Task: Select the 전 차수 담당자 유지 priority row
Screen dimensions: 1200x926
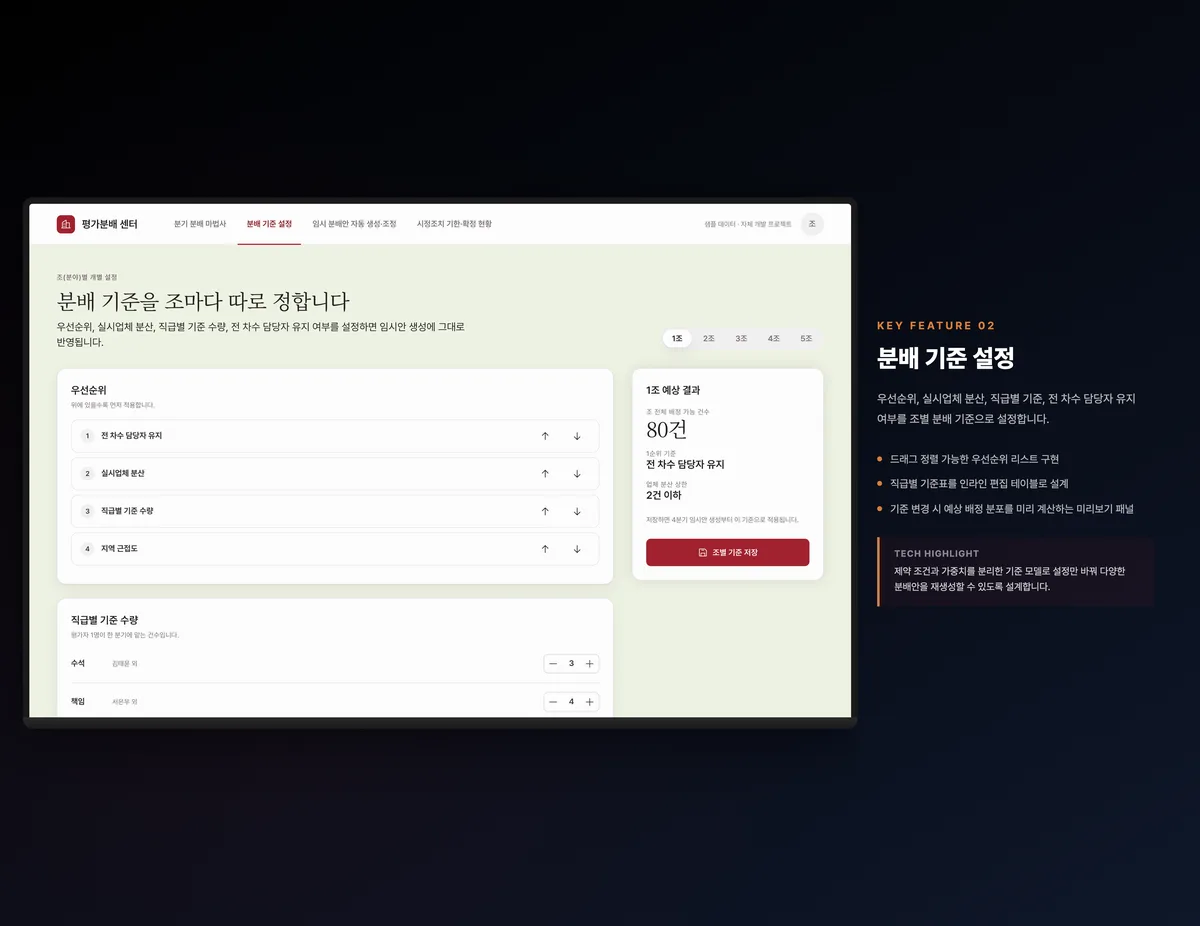Action: 335,436
